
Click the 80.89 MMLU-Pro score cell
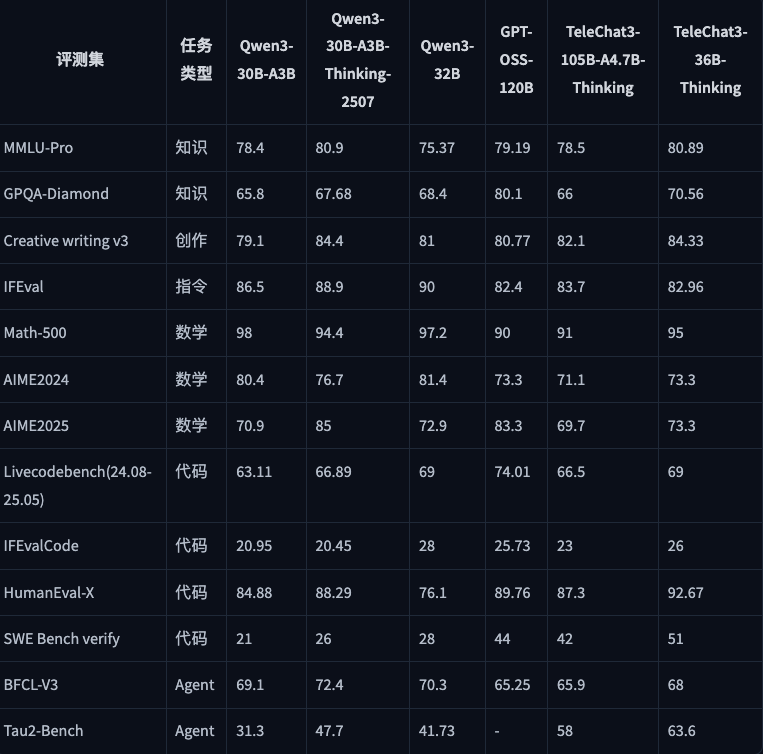tap(686, 148)
